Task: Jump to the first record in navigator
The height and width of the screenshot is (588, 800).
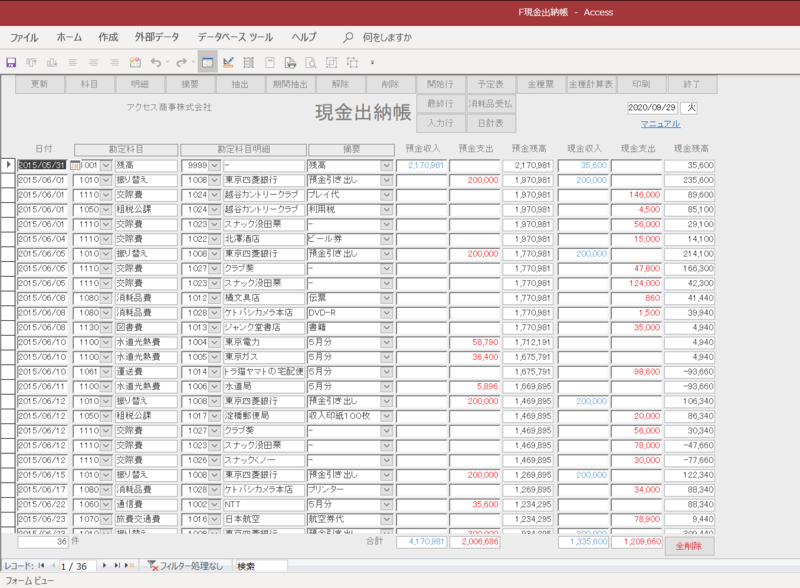Action: click(x=41, y=566)
